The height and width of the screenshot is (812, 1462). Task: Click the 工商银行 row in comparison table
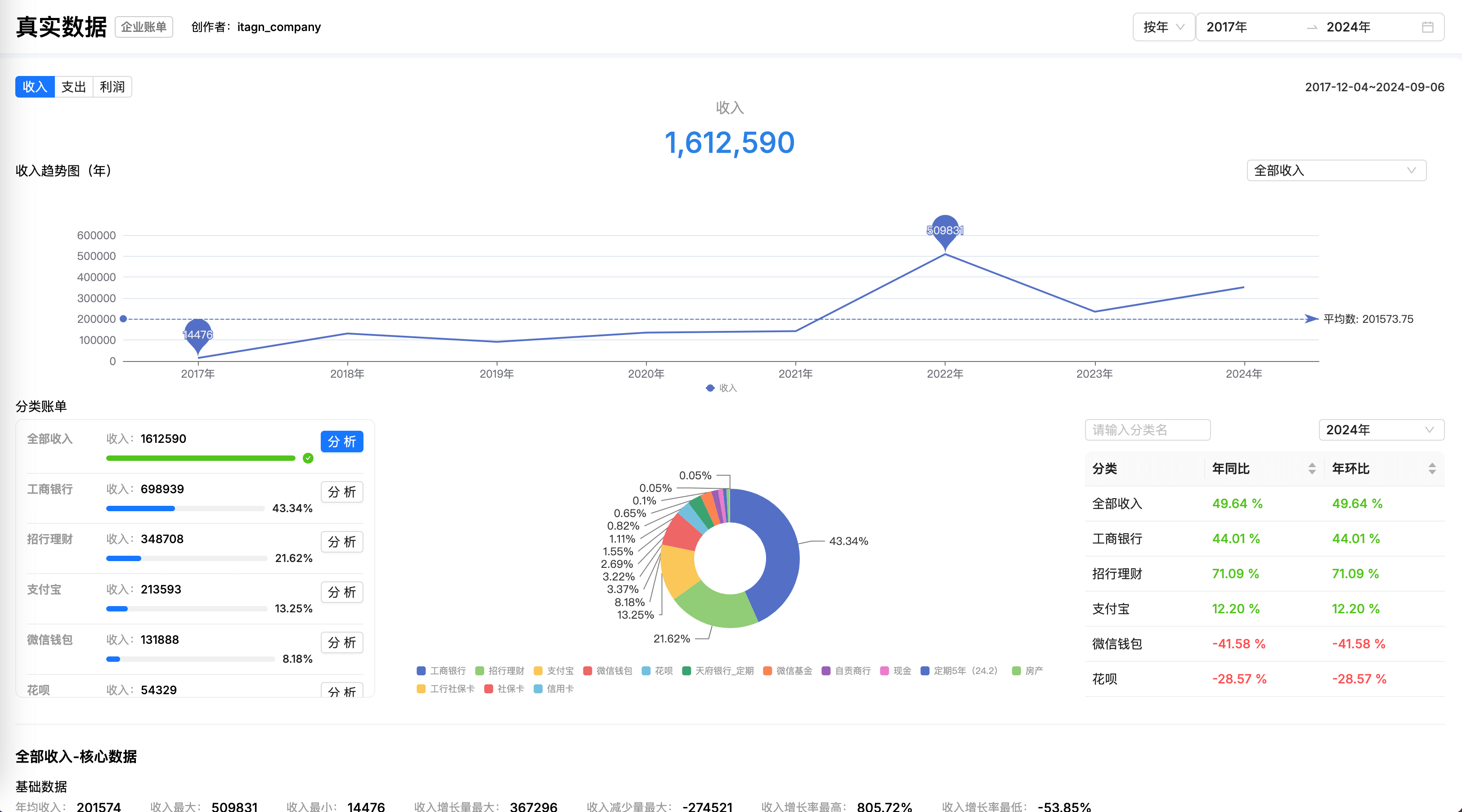(1265, 539)
